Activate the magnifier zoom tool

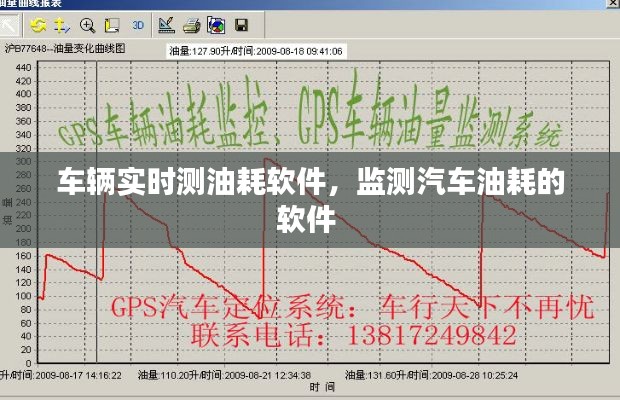point(87,25)
